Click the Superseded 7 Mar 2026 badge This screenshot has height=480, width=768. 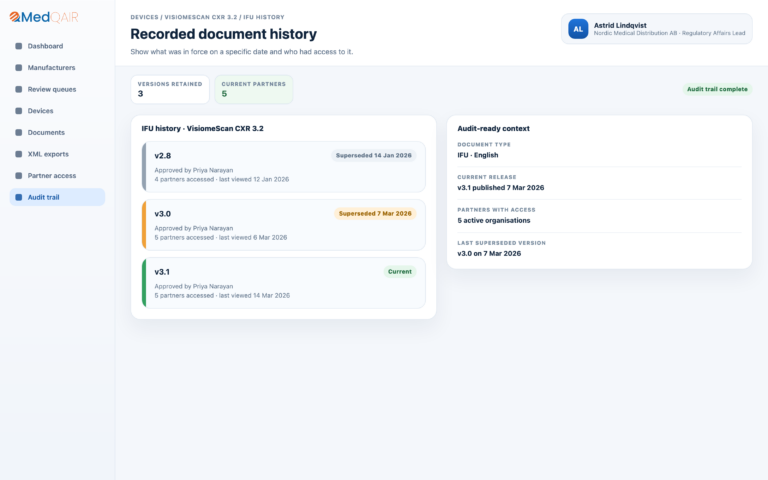[375, 214]
